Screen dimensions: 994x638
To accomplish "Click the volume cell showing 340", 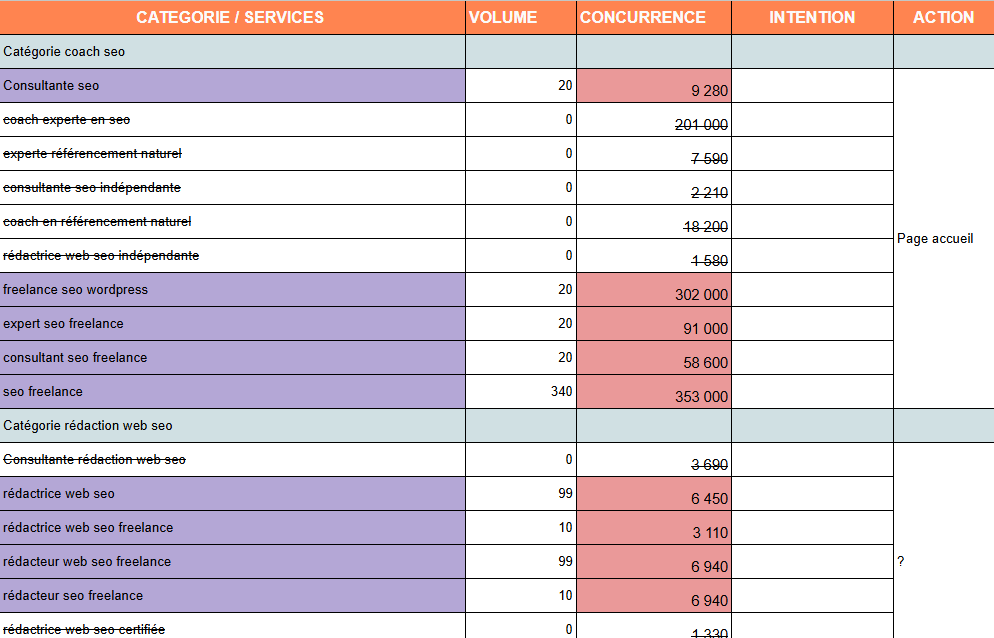I will (x=520, y=392).
